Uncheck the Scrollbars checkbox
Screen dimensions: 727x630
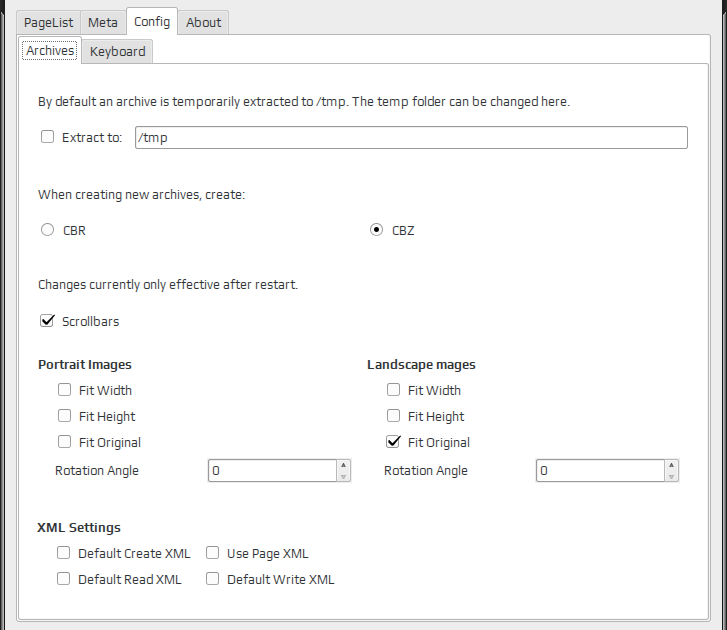click(47, 321)
